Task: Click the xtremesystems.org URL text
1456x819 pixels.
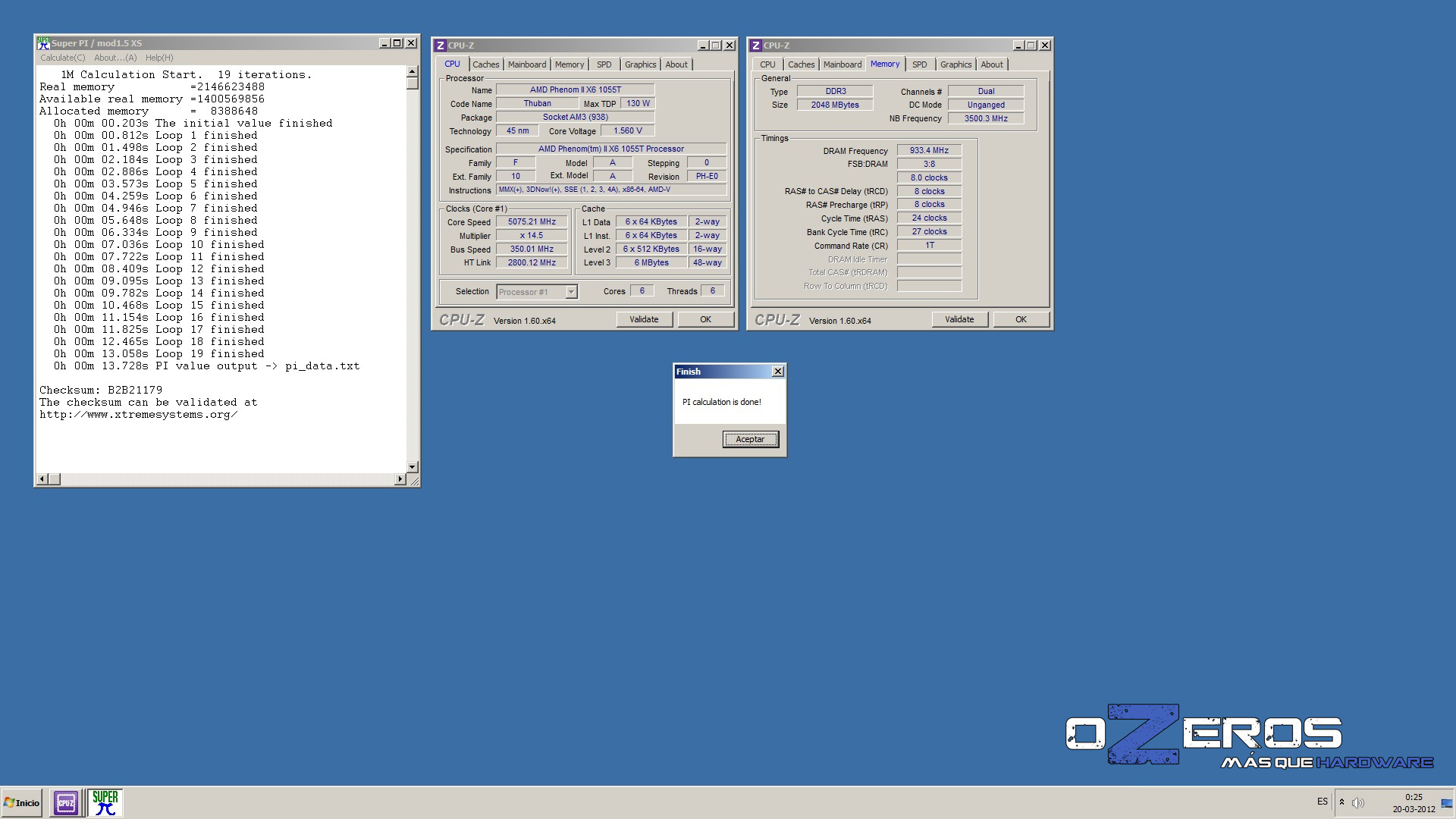Action: point(139,415)
